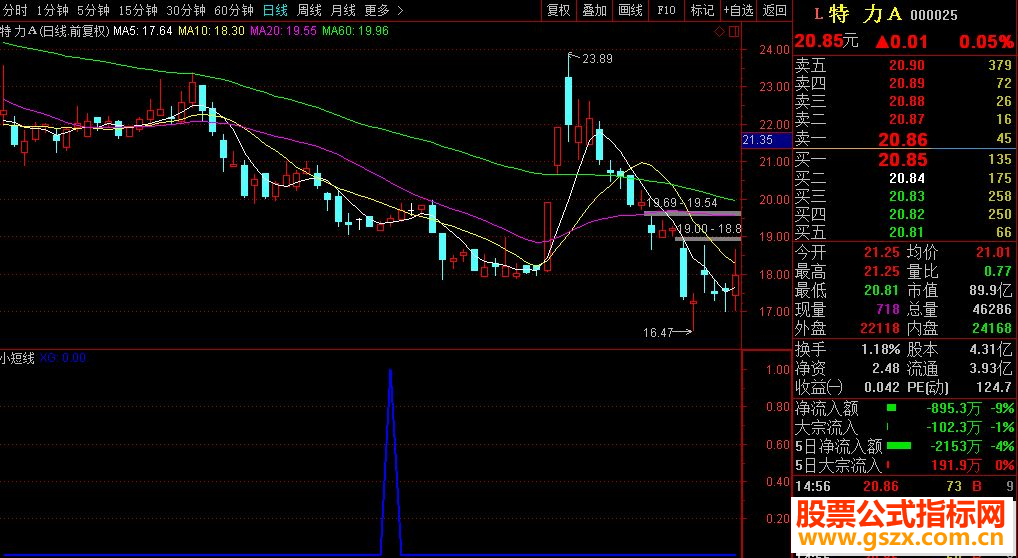Click the 最低 value 20.81

tap(883, 291)
